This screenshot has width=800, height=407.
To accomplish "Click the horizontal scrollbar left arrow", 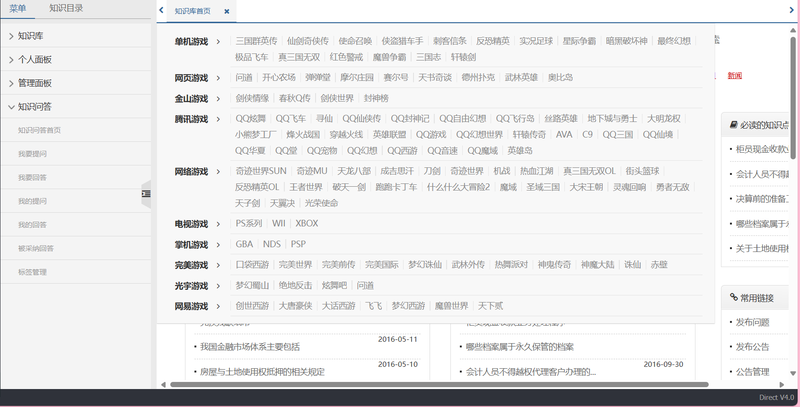I will pyautogui.click(x=163, y=385).
